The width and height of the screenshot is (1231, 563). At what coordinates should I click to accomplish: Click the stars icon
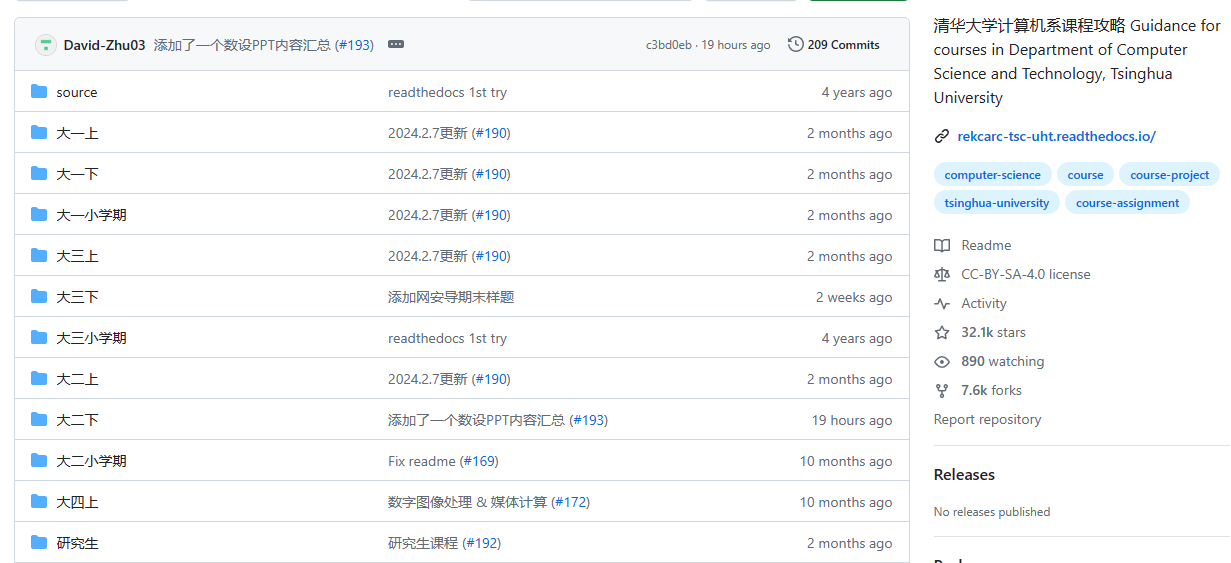[x=942, y=332]
